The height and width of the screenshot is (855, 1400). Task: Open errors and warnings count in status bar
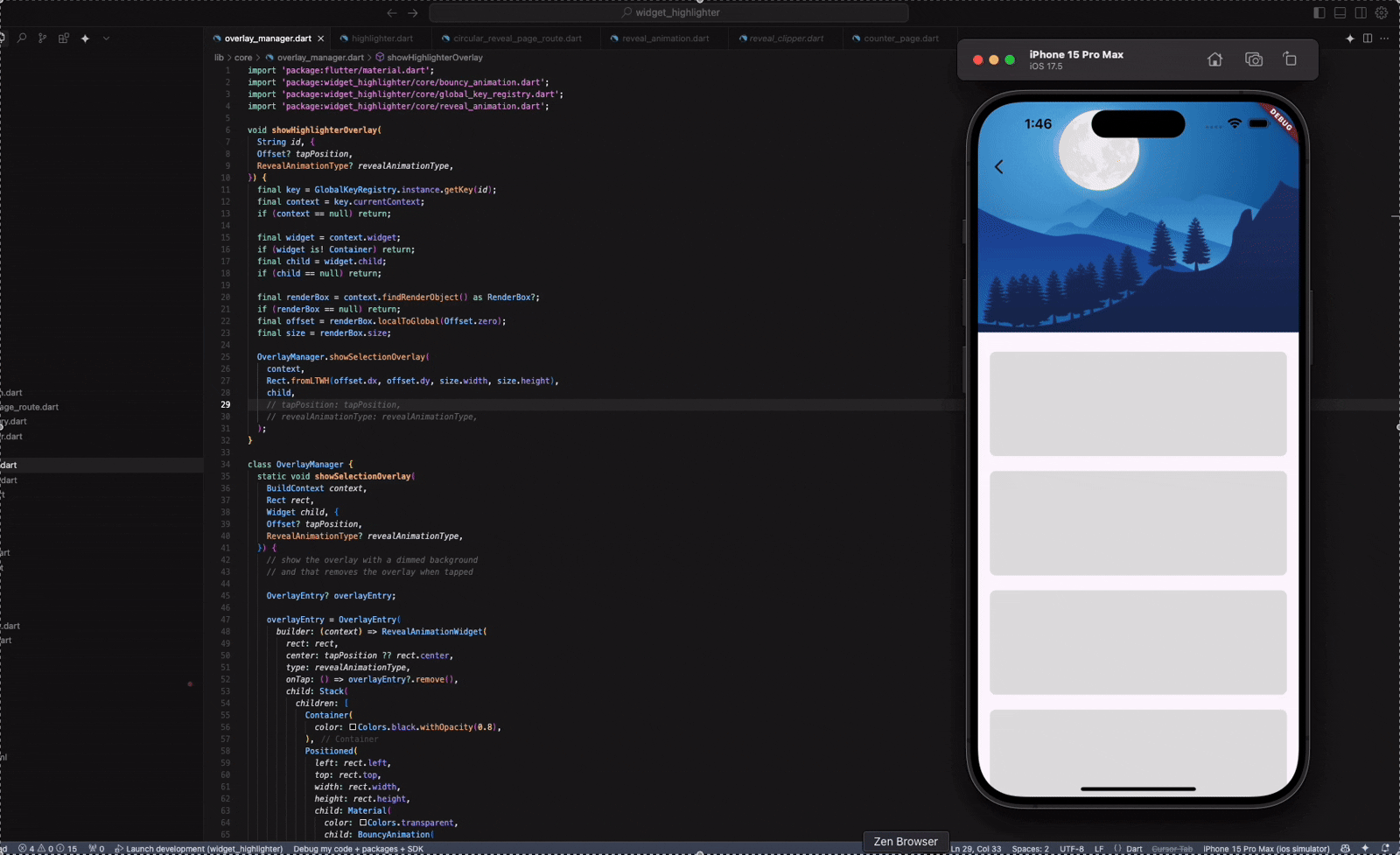(47, 849)
